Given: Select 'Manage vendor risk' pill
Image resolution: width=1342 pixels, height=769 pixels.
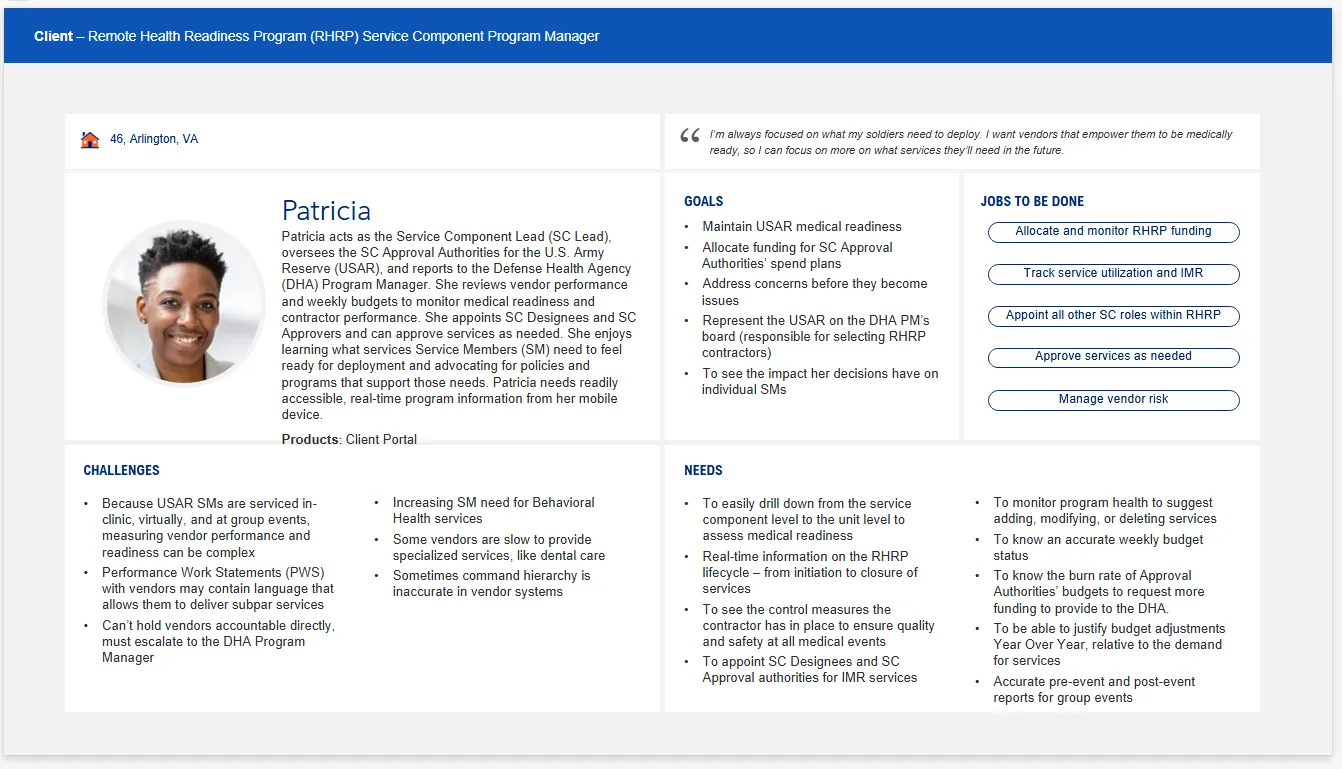Looking at the screenshot, I should (x=1113, y=400).
